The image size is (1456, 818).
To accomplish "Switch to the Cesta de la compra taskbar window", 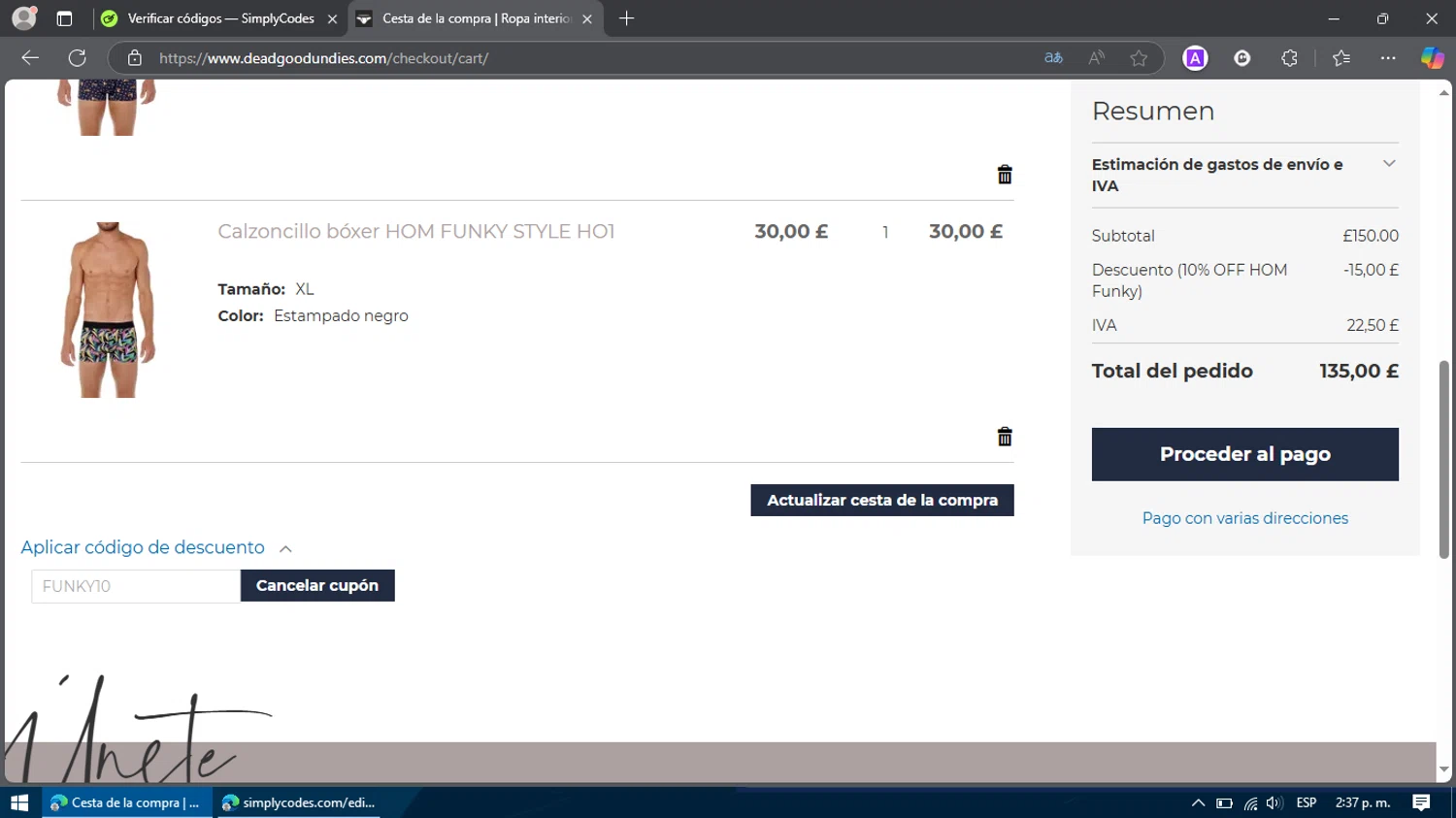I will pyautogui.click(x=126, y=802).
